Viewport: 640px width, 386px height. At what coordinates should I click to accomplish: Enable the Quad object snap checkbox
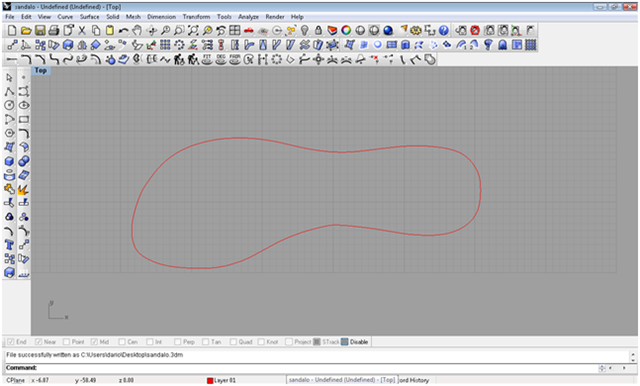point(233,342)
